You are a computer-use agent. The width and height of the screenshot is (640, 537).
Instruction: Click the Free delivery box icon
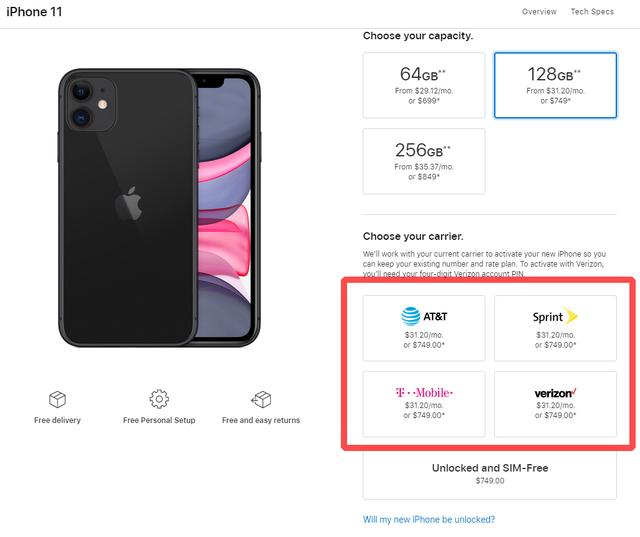click(57, 399)
